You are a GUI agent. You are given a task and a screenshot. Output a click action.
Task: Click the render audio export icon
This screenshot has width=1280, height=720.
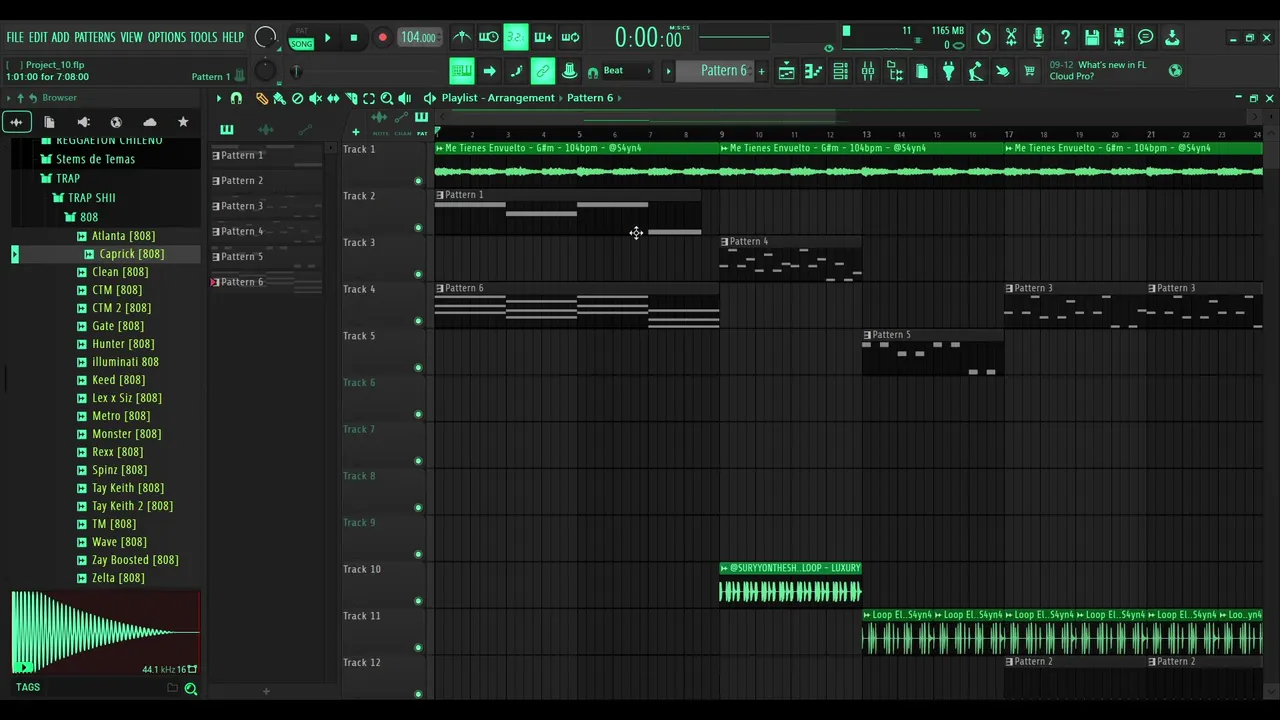point(1119,38)
